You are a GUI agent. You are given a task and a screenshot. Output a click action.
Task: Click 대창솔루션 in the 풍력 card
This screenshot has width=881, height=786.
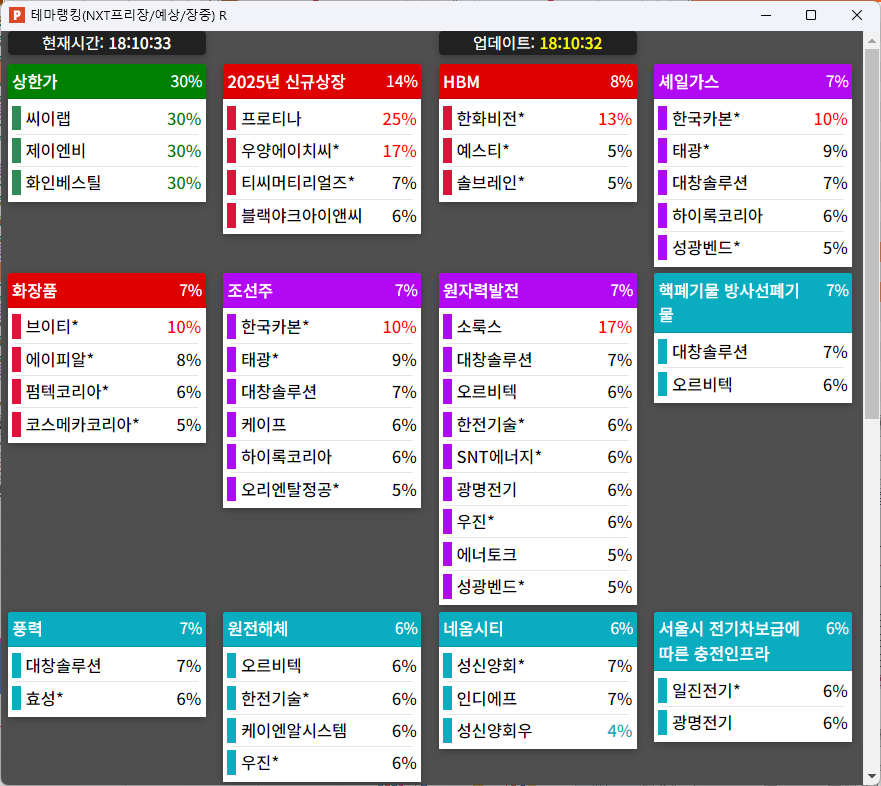coord(107,666)
